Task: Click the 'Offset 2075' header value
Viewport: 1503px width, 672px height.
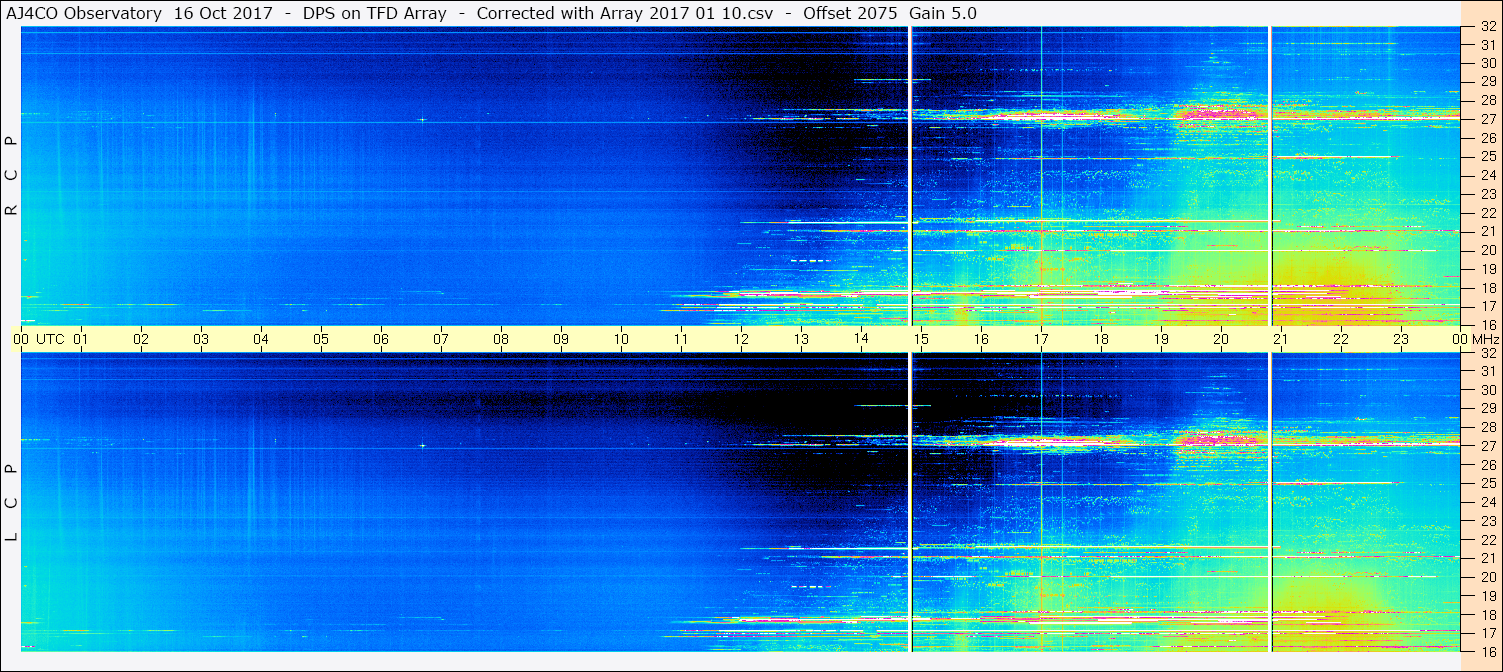Action: (x=849, y=13)
